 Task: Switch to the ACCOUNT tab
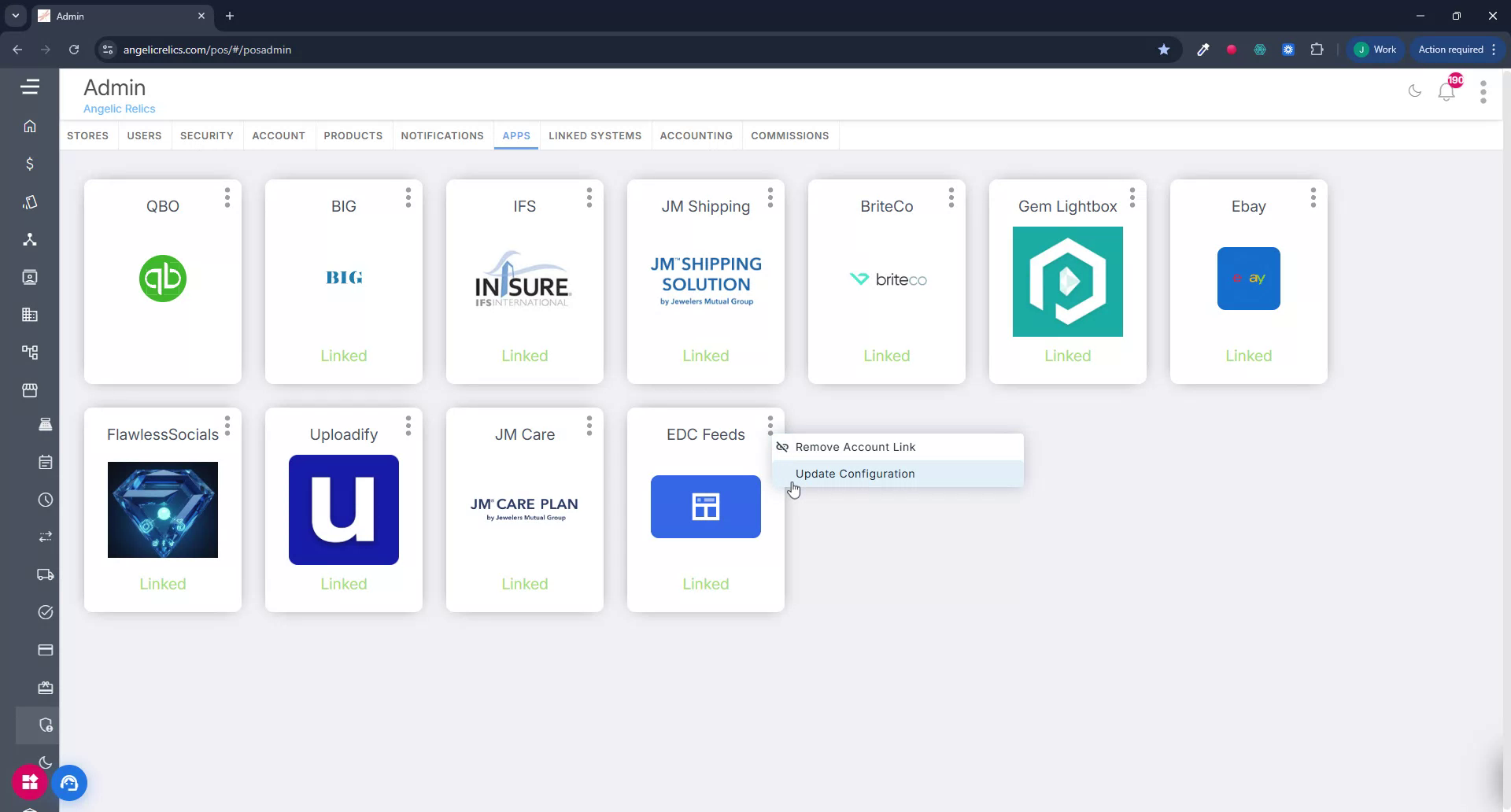[x=279, y=135]
